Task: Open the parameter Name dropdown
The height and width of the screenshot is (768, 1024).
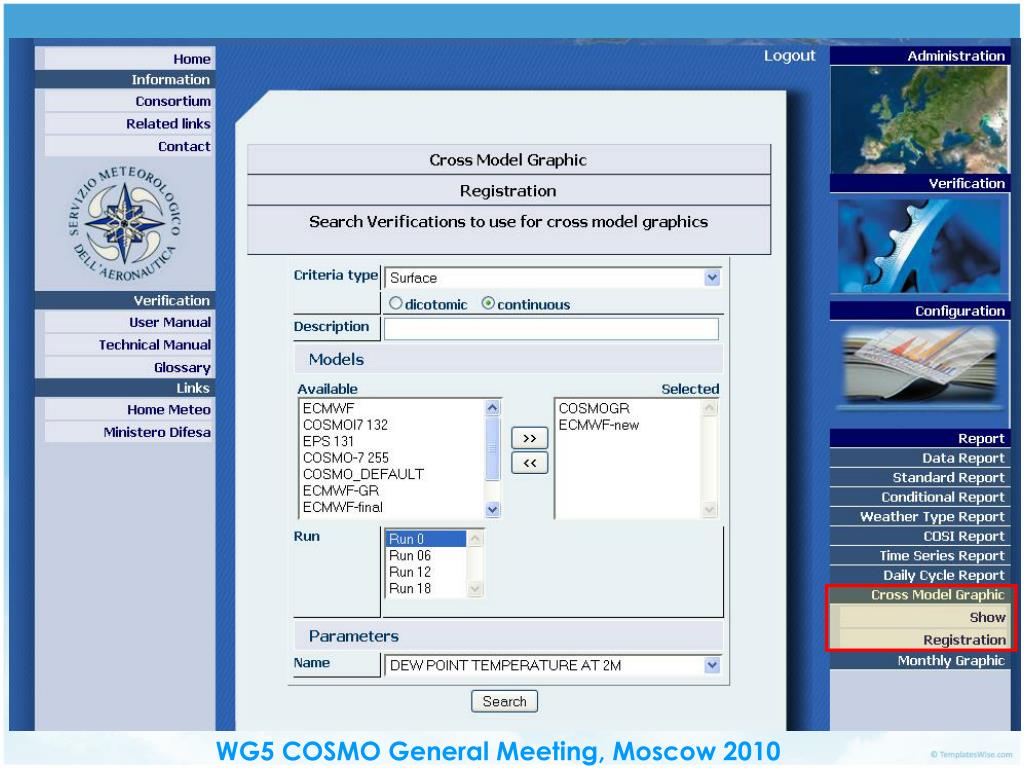Action: point(552,665)
